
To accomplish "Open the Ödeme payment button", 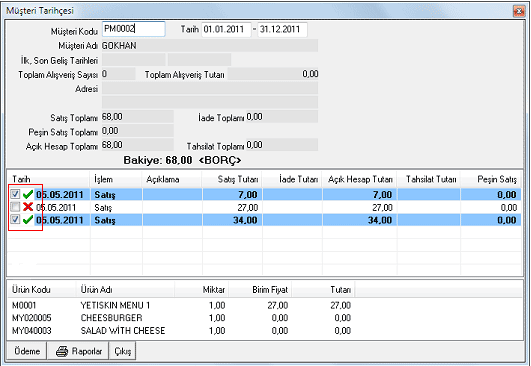I will 27,351.
